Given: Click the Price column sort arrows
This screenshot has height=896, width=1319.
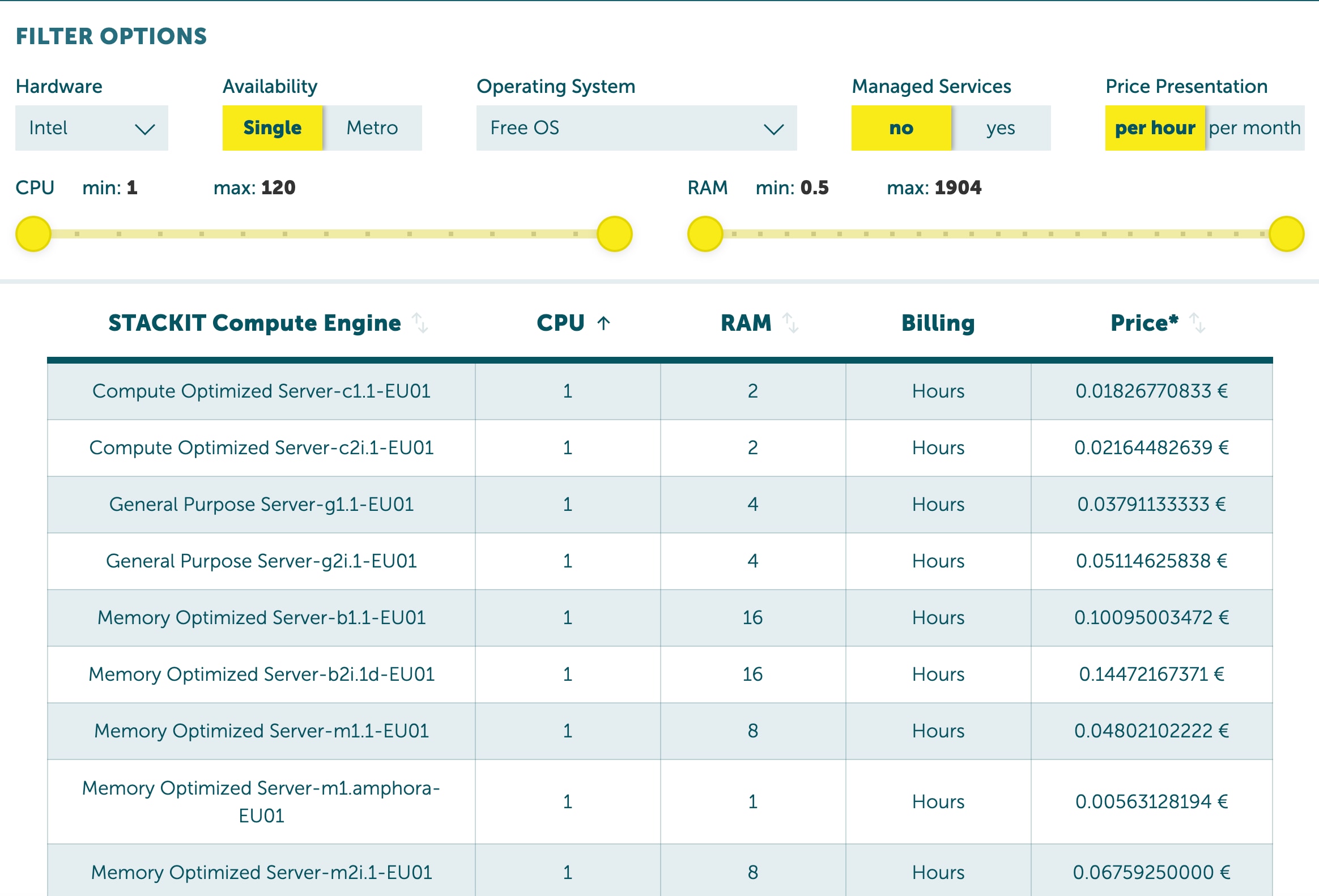Looking at the screenshot, I should point(1197,323).
